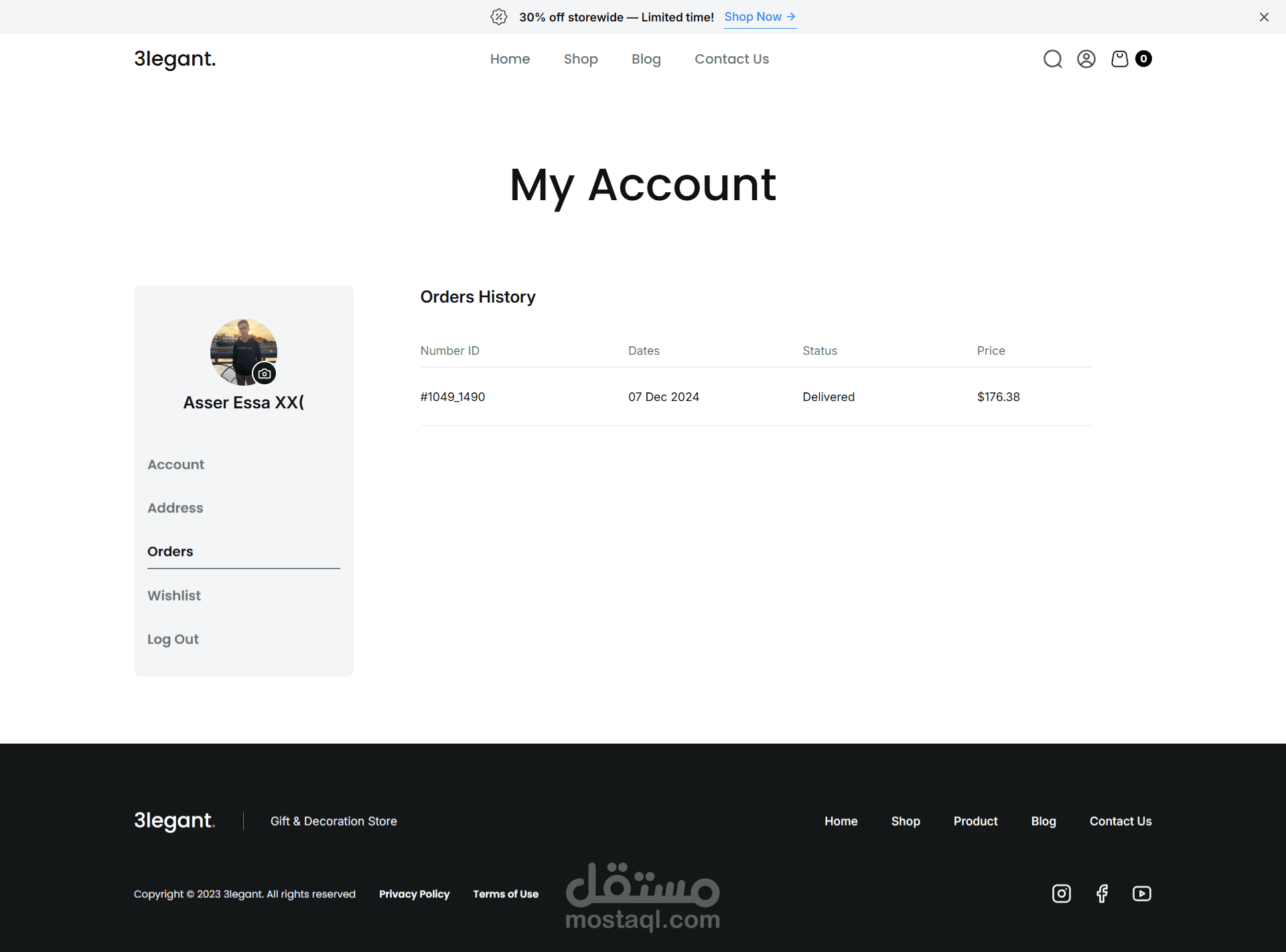This screenshot has height=952, width=1286.
Task: Open Blog in top navigation
Action: pos(646,59)
